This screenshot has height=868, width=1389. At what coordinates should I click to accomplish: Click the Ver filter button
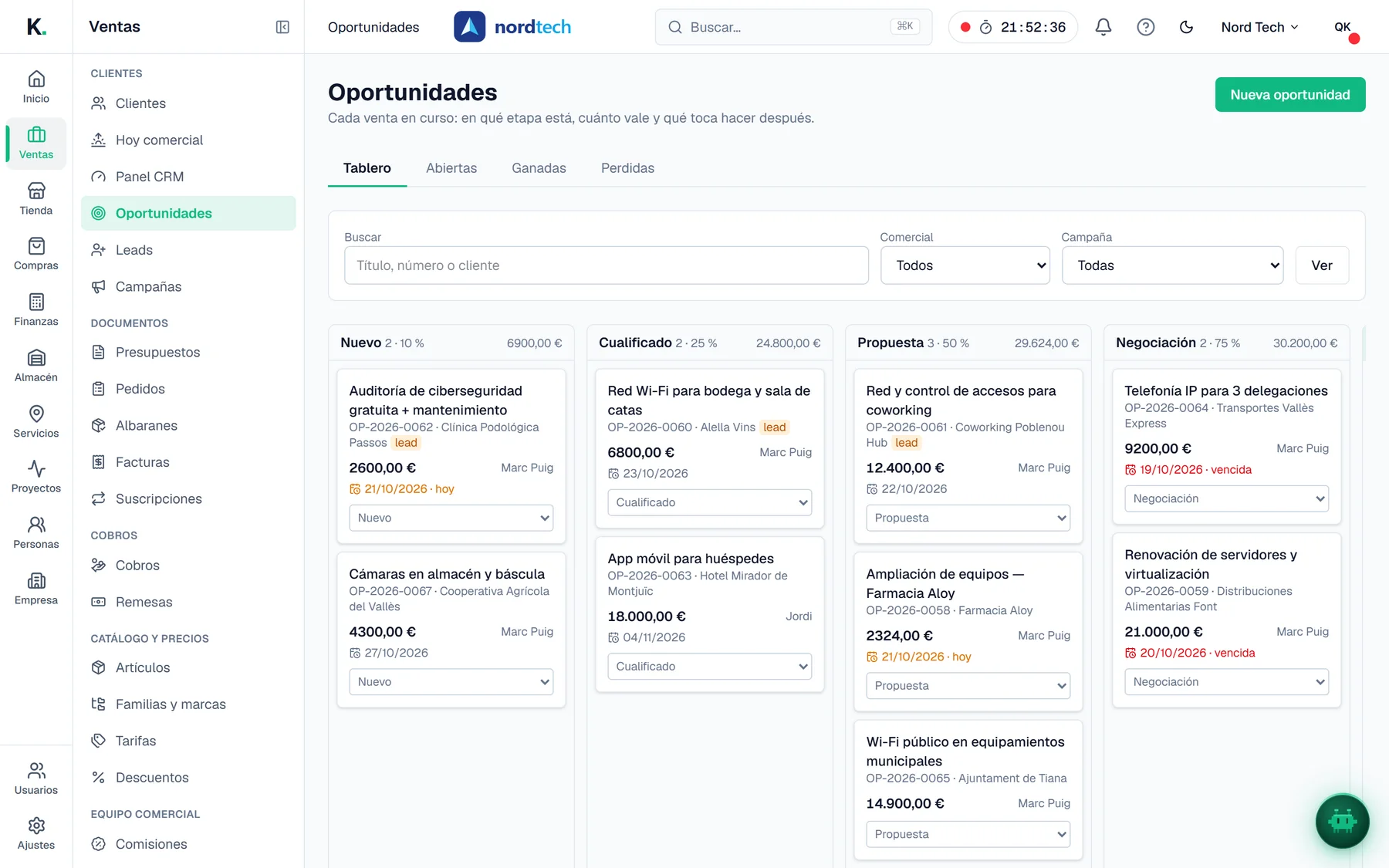[1322, 265]
